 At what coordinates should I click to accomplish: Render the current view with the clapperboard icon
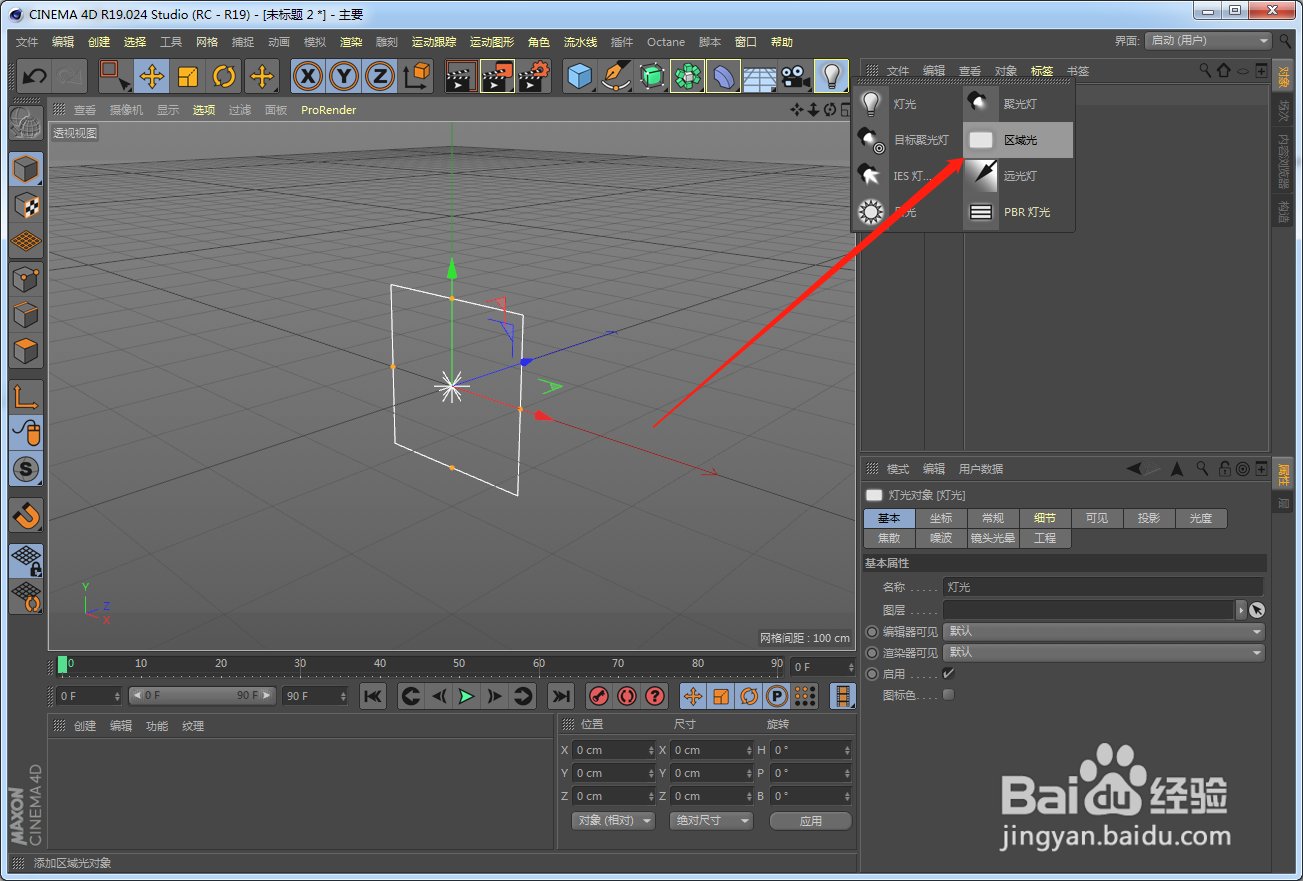pos(461,76)
